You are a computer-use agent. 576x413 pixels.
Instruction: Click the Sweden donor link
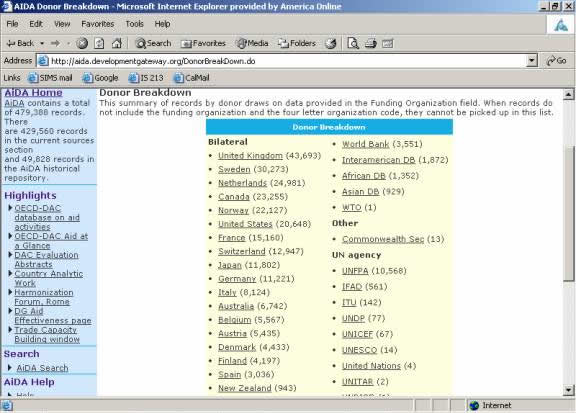tap(234, 169)
